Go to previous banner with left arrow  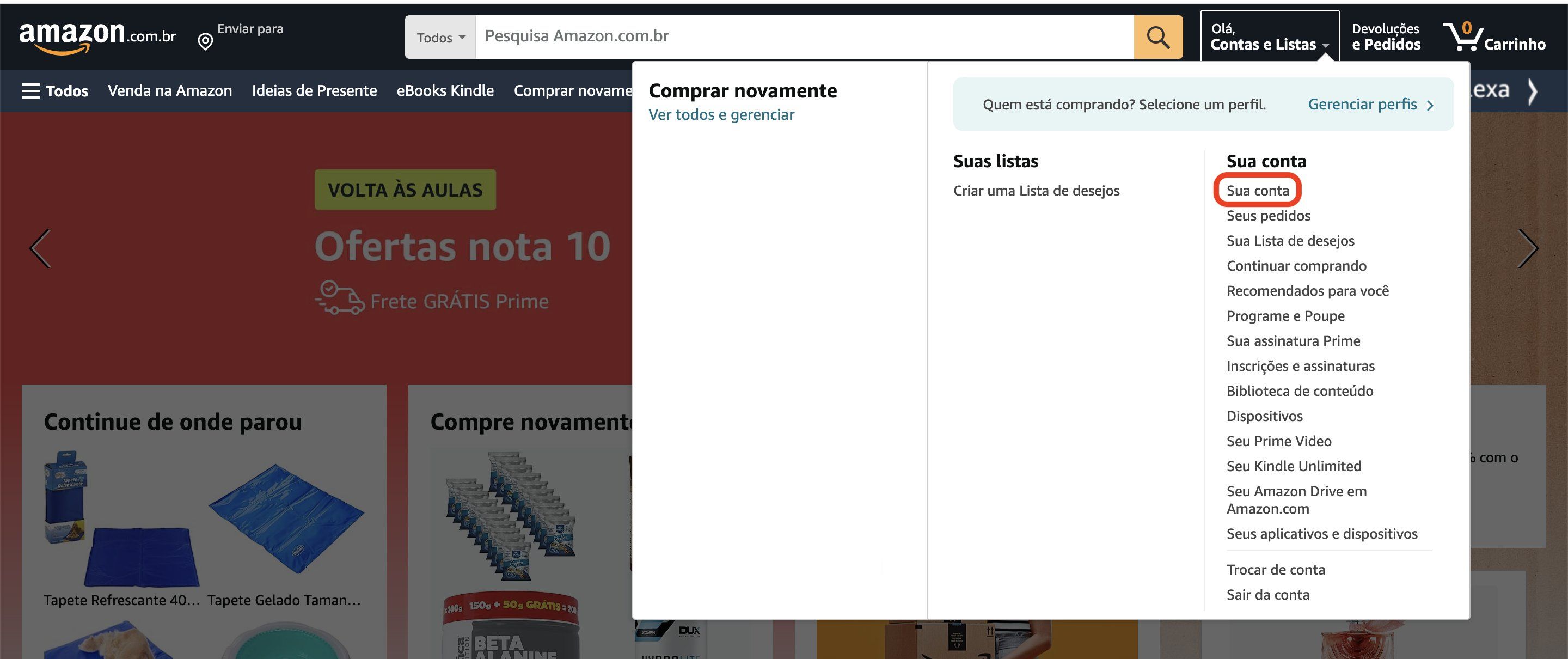click(40, 248)
